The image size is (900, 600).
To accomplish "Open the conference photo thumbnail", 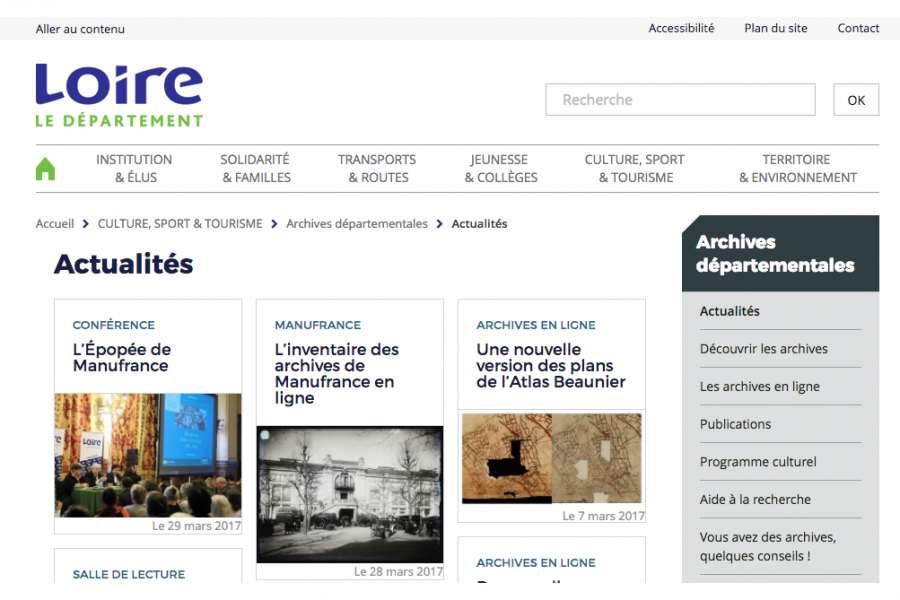I will pos(148,455).
